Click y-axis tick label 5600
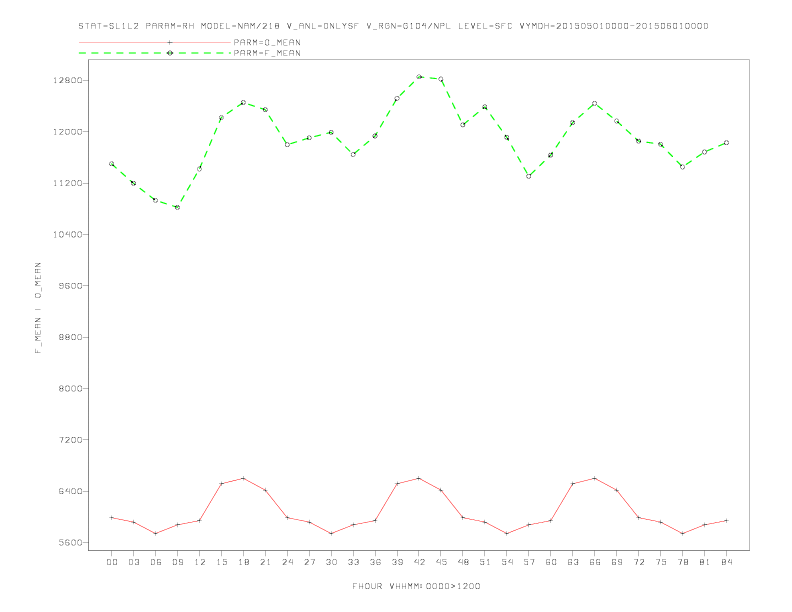Image resolution: width=792 pixels, height=612 pixels. coord(70,543)
